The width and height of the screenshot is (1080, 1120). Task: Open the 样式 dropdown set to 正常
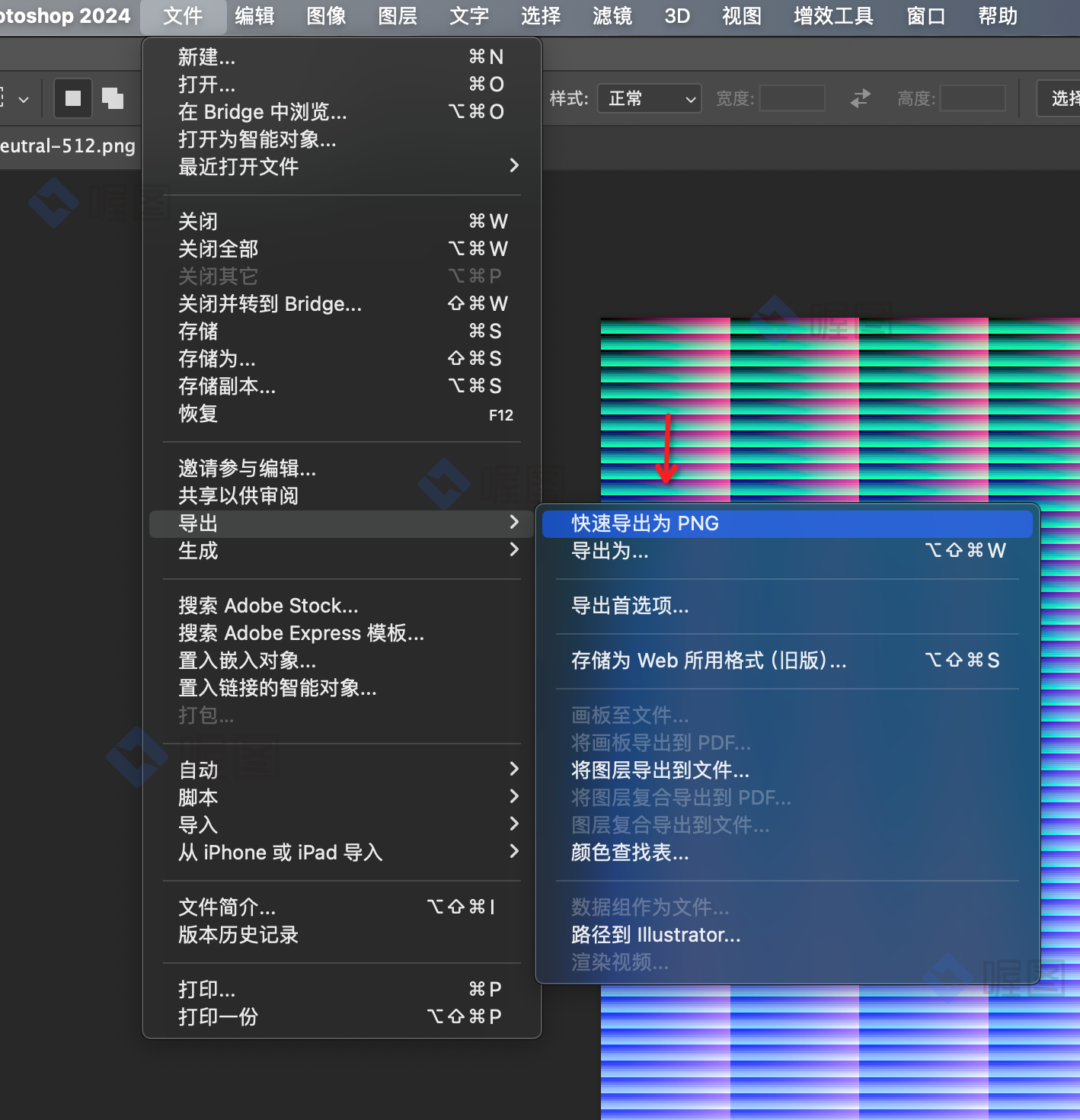[x=649, y=98]
